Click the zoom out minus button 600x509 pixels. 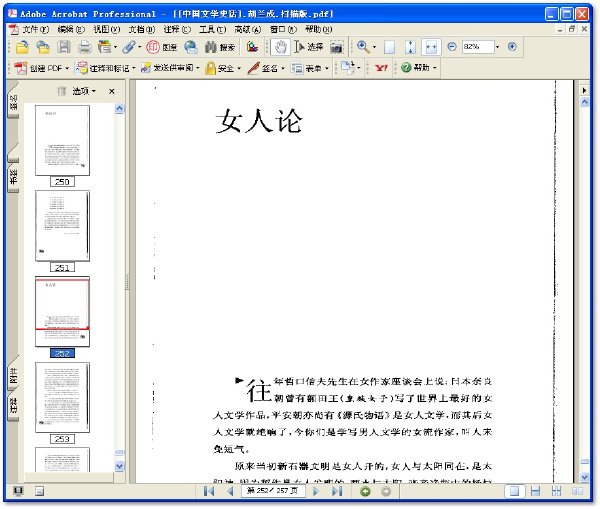(452, 47)
